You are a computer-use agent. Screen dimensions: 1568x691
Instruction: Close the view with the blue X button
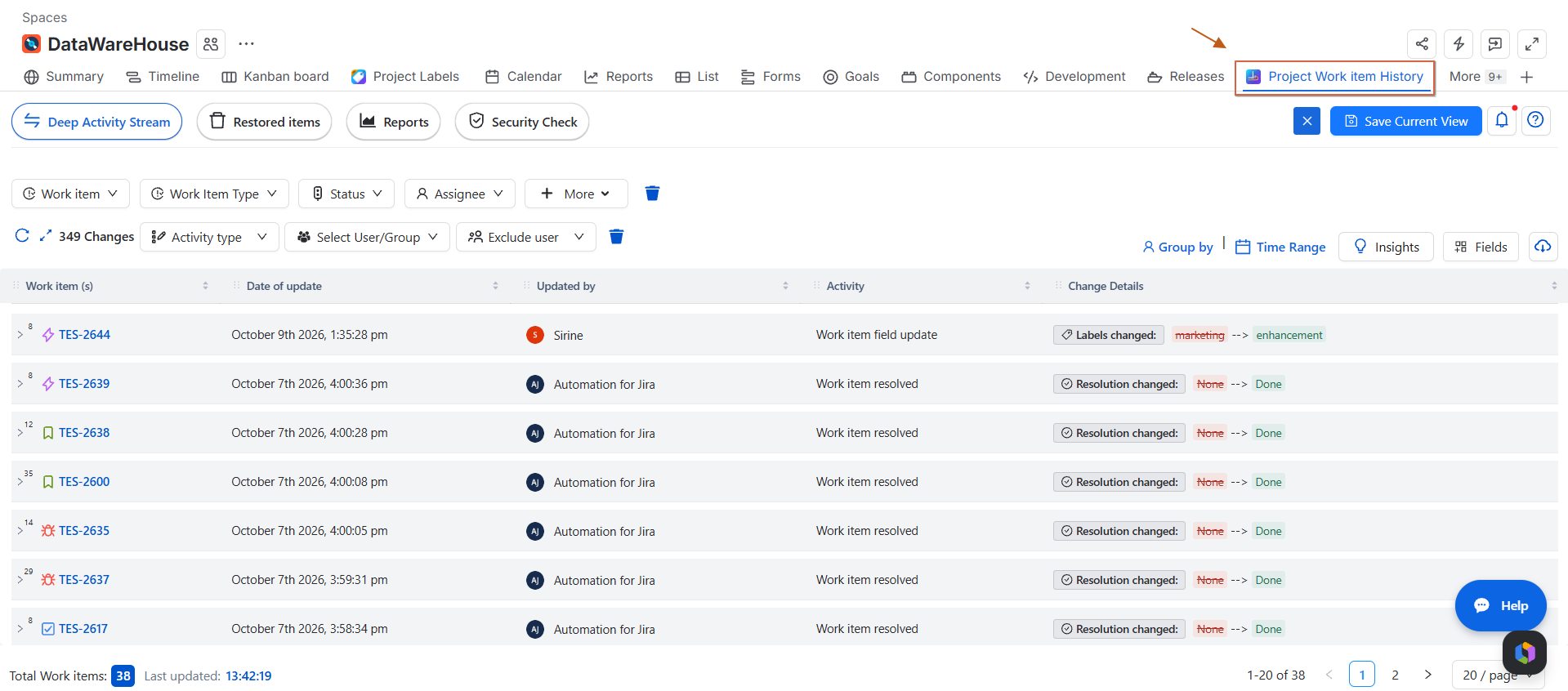pyautogui.click(x=1307, y=121)
